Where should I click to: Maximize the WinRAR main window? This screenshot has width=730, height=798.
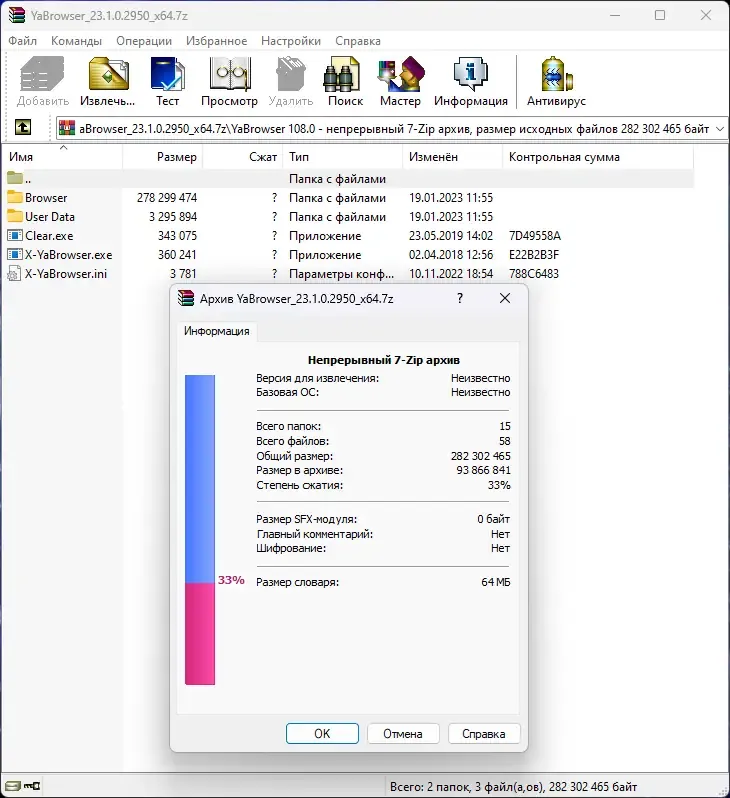pos(660,15)
